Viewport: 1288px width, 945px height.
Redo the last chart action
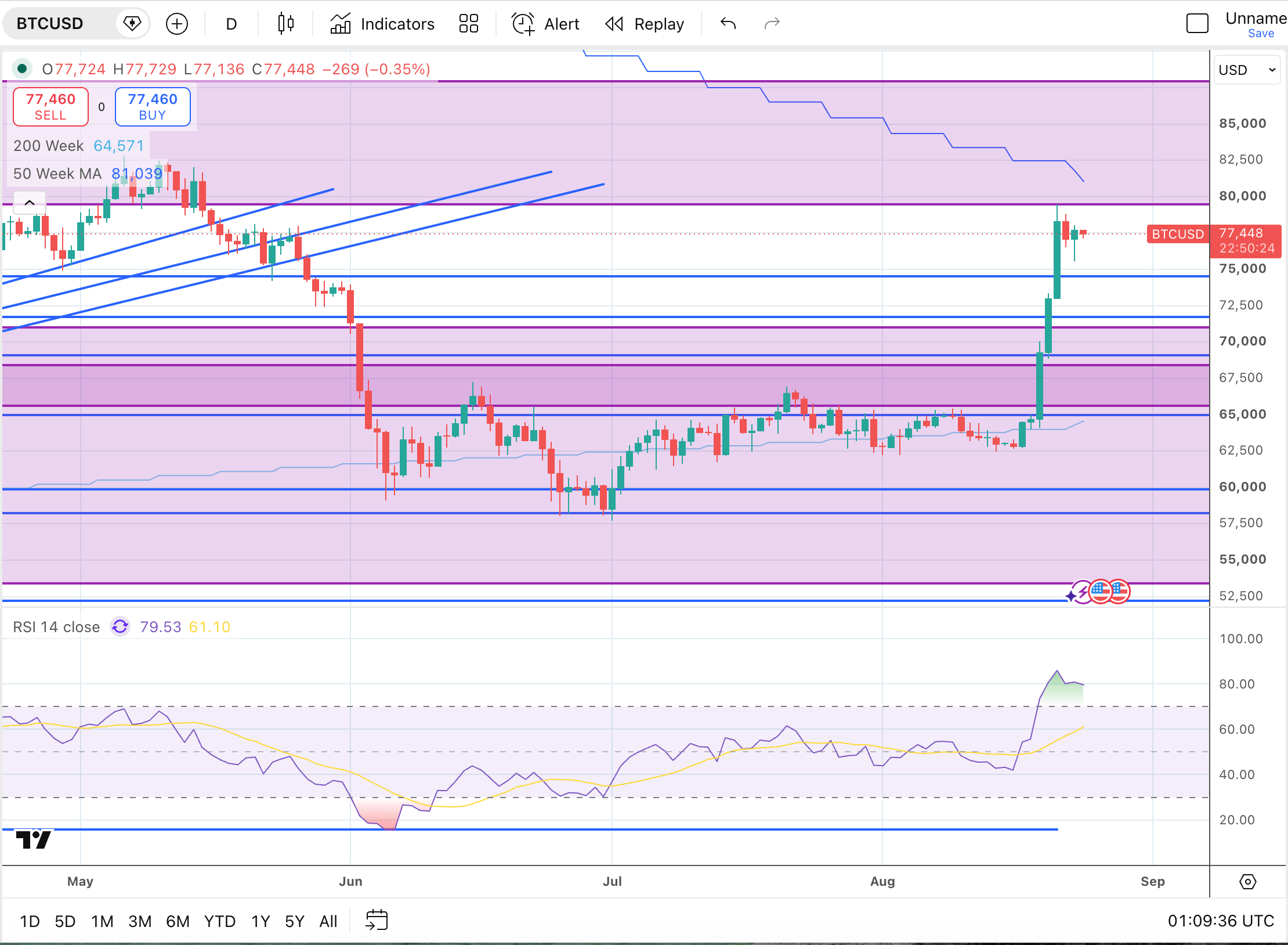click(772, 24)
